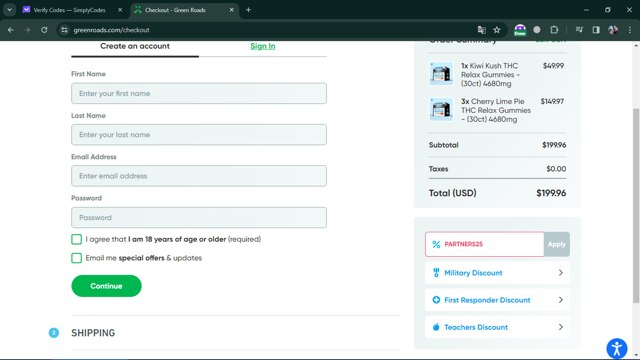Expand Teachers Discount chevron arrow
The width and height of the screenshot is (640, 360).
(x=561, y=327)
